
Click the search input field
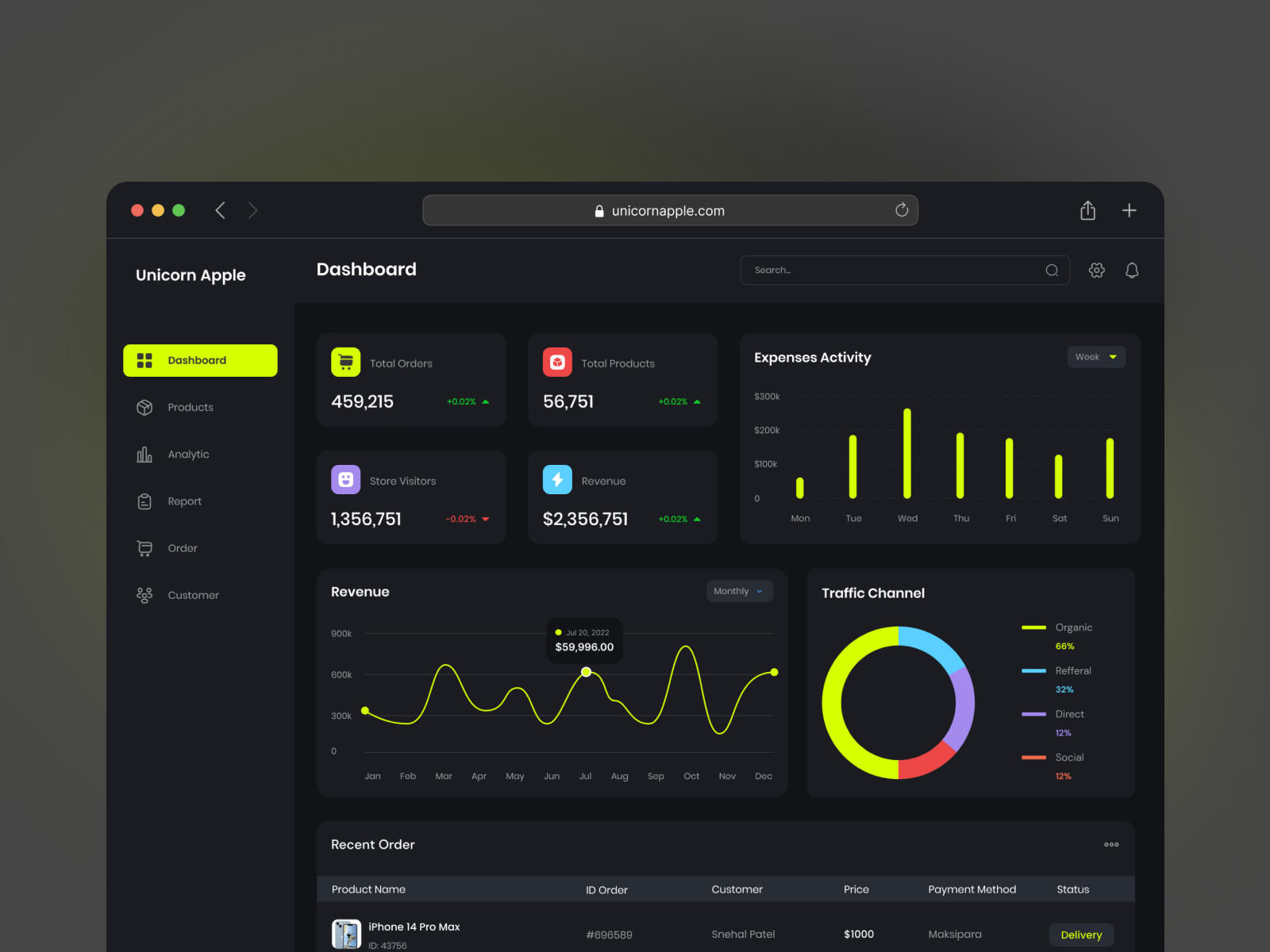(873, 270)
